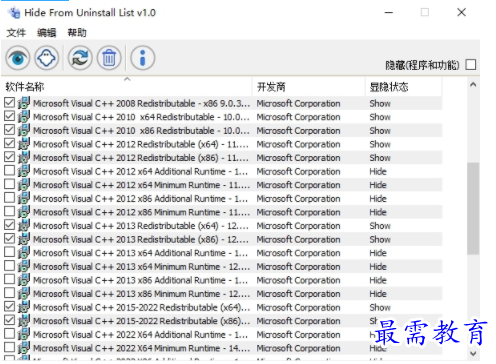Uncheck Visual C++ 2015-2022 Redistributable (x86) checkbox
496x364 pixels.
9,320
